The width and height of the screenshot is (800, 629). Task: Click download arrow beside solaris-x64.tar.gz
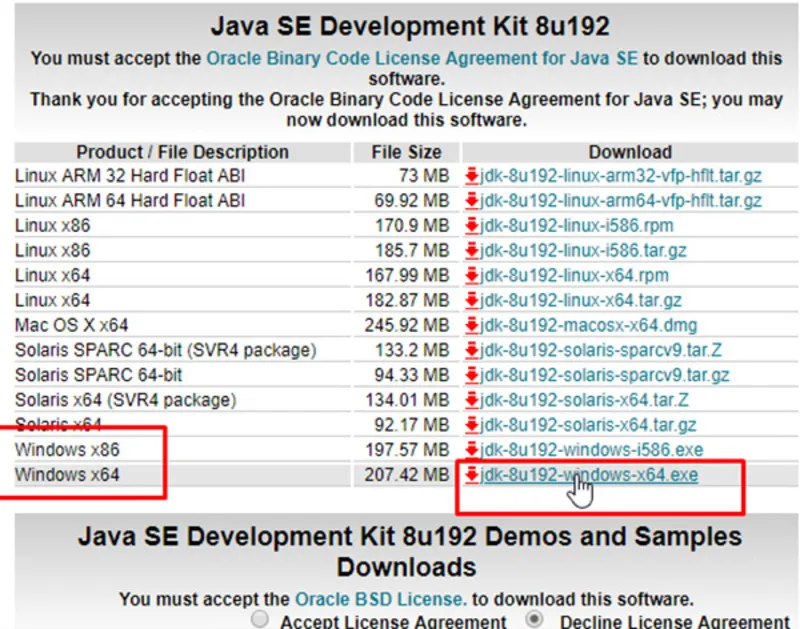(471, 425)
